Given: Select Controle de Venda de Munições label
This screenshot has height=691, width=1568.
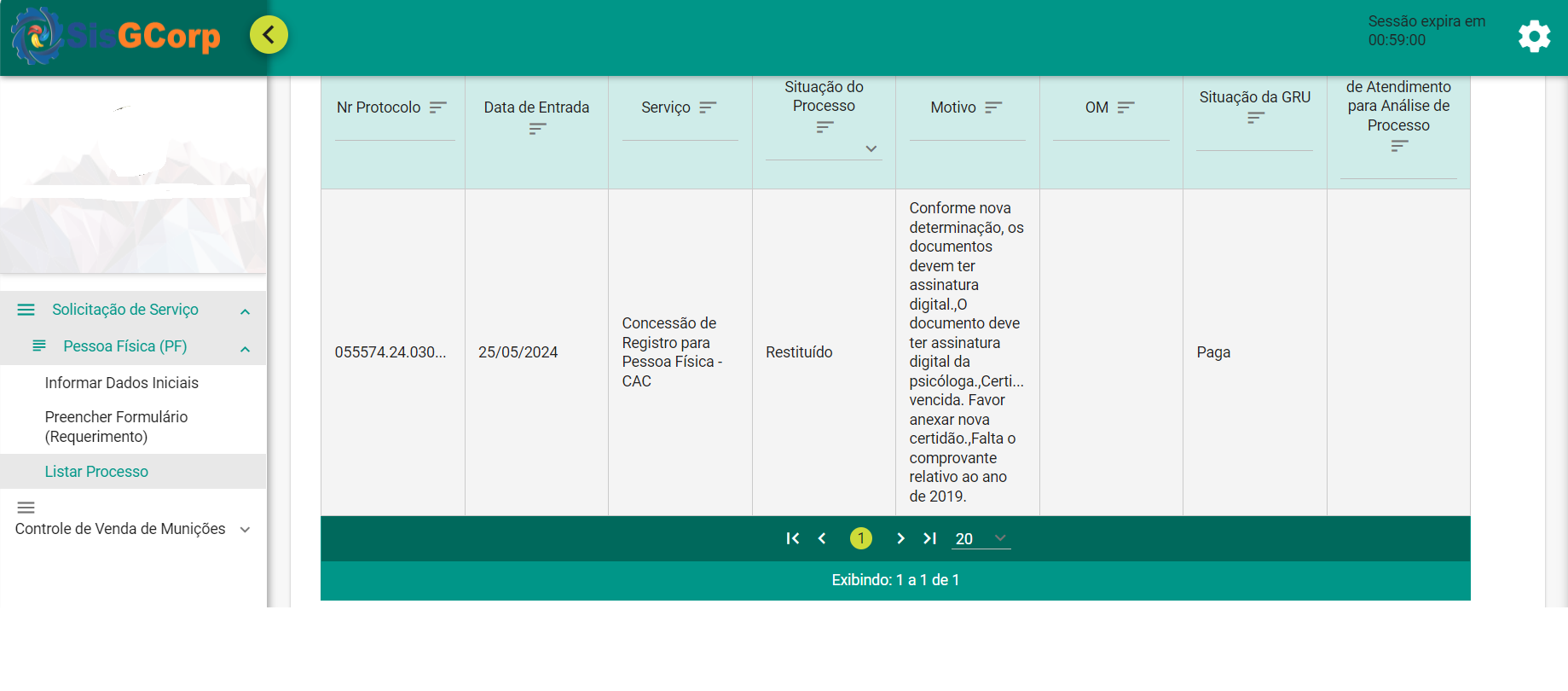Looking at the screenshot, I should (x=120, y=529).
